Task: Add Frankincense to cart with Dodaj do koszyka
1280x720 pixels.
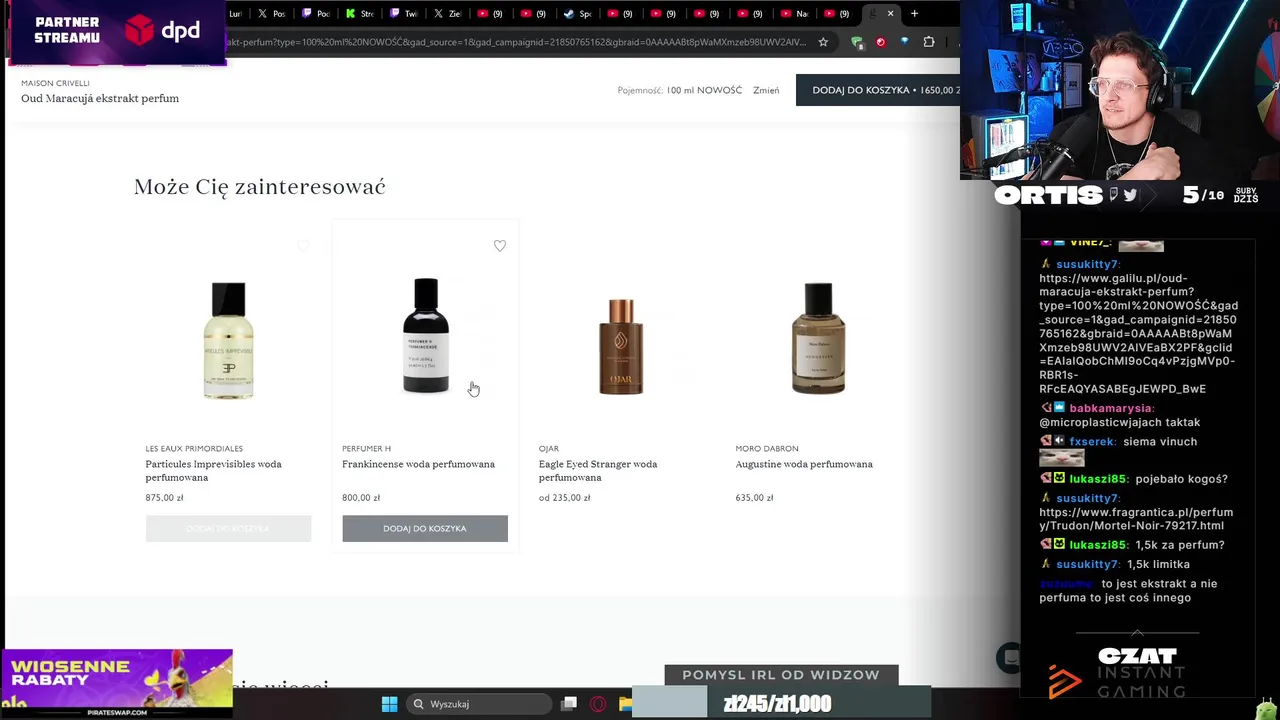Action: coord(425,528)
